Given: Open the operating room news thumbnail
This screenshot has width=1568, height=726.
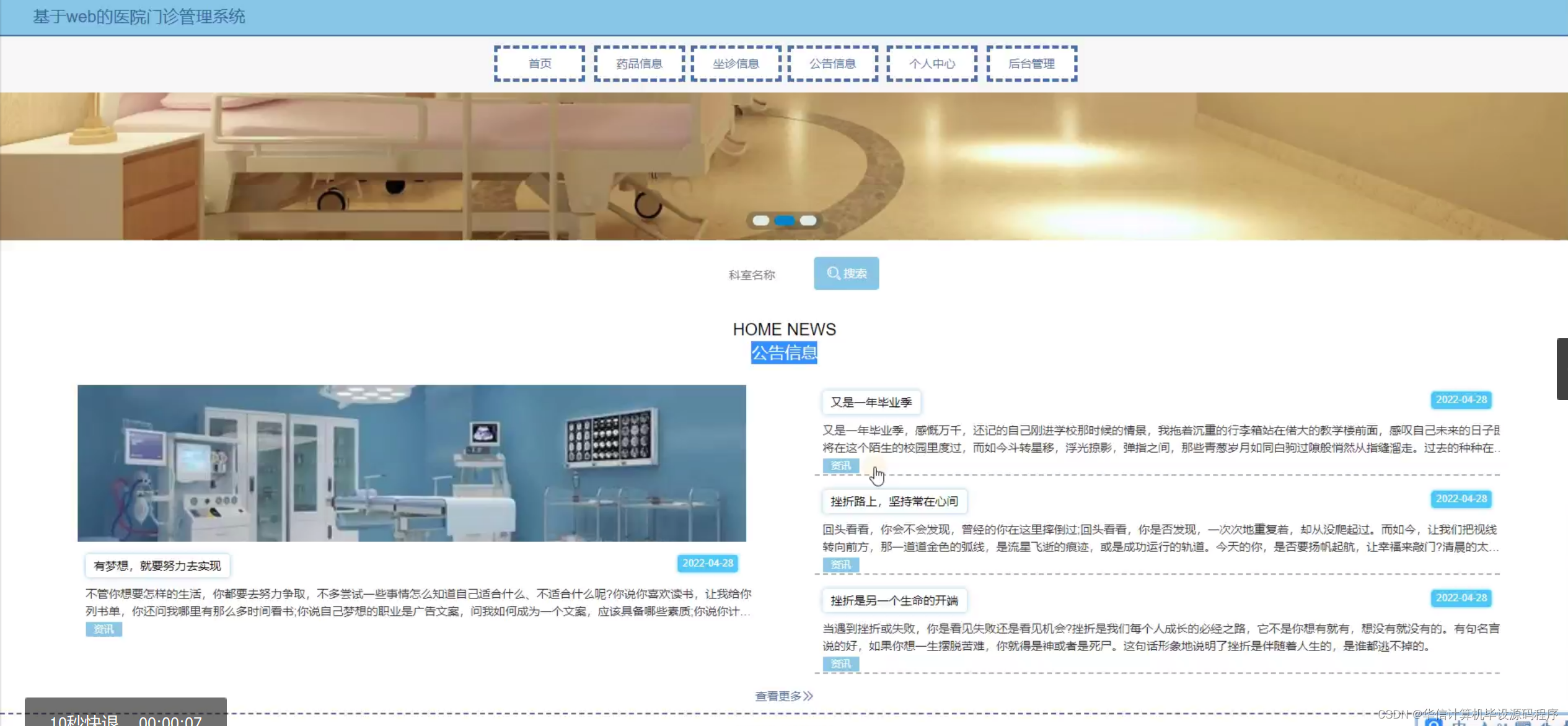Looking at the screenshot, I should (x=412, y=463).
